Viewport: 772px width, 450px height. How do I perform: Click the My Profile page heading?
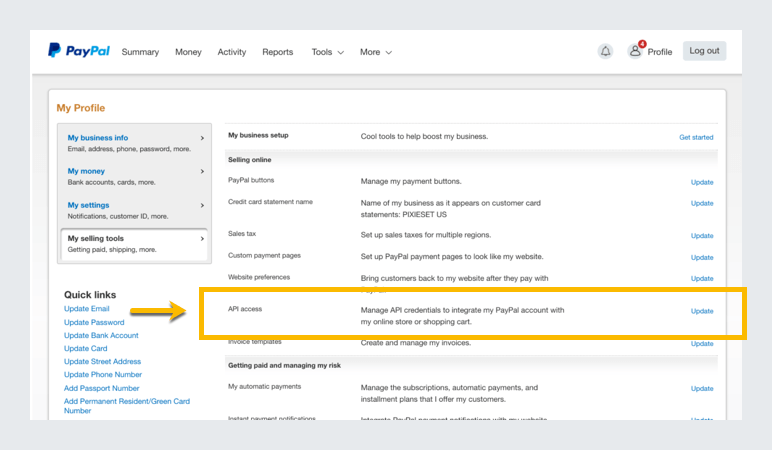tap(81, 108)
